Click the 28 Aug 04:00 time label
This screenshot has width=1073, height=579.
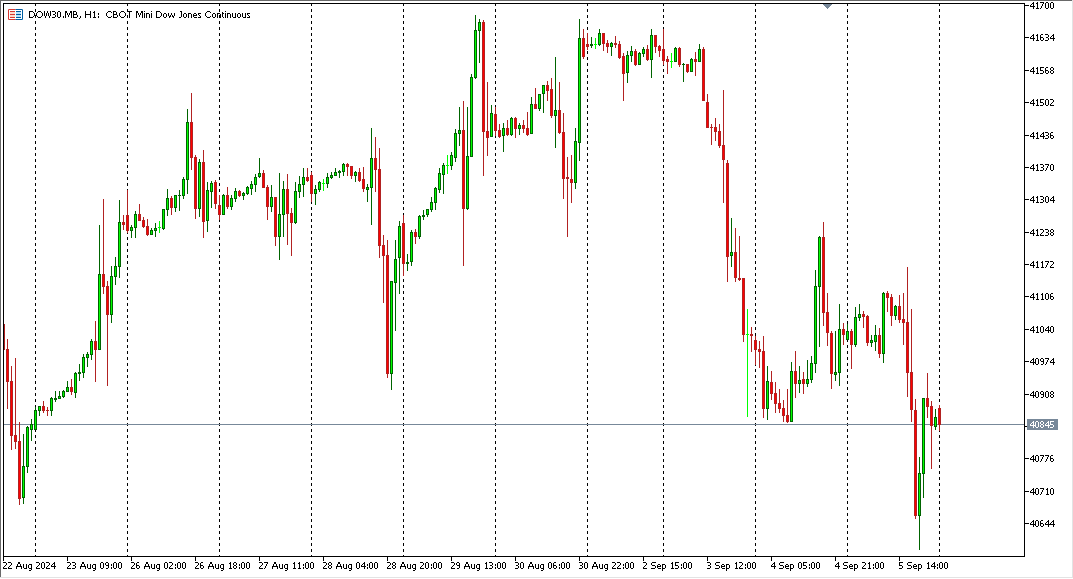[x=350, y=566]
